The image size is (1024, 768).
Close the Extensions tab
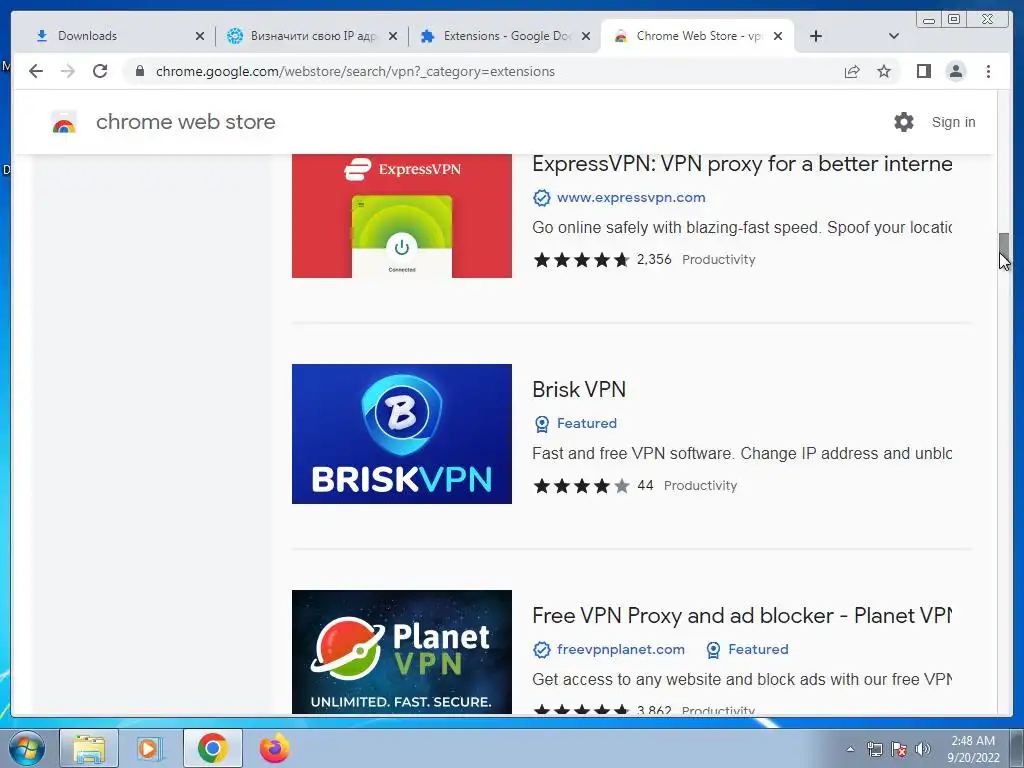[x=586, y=36]
